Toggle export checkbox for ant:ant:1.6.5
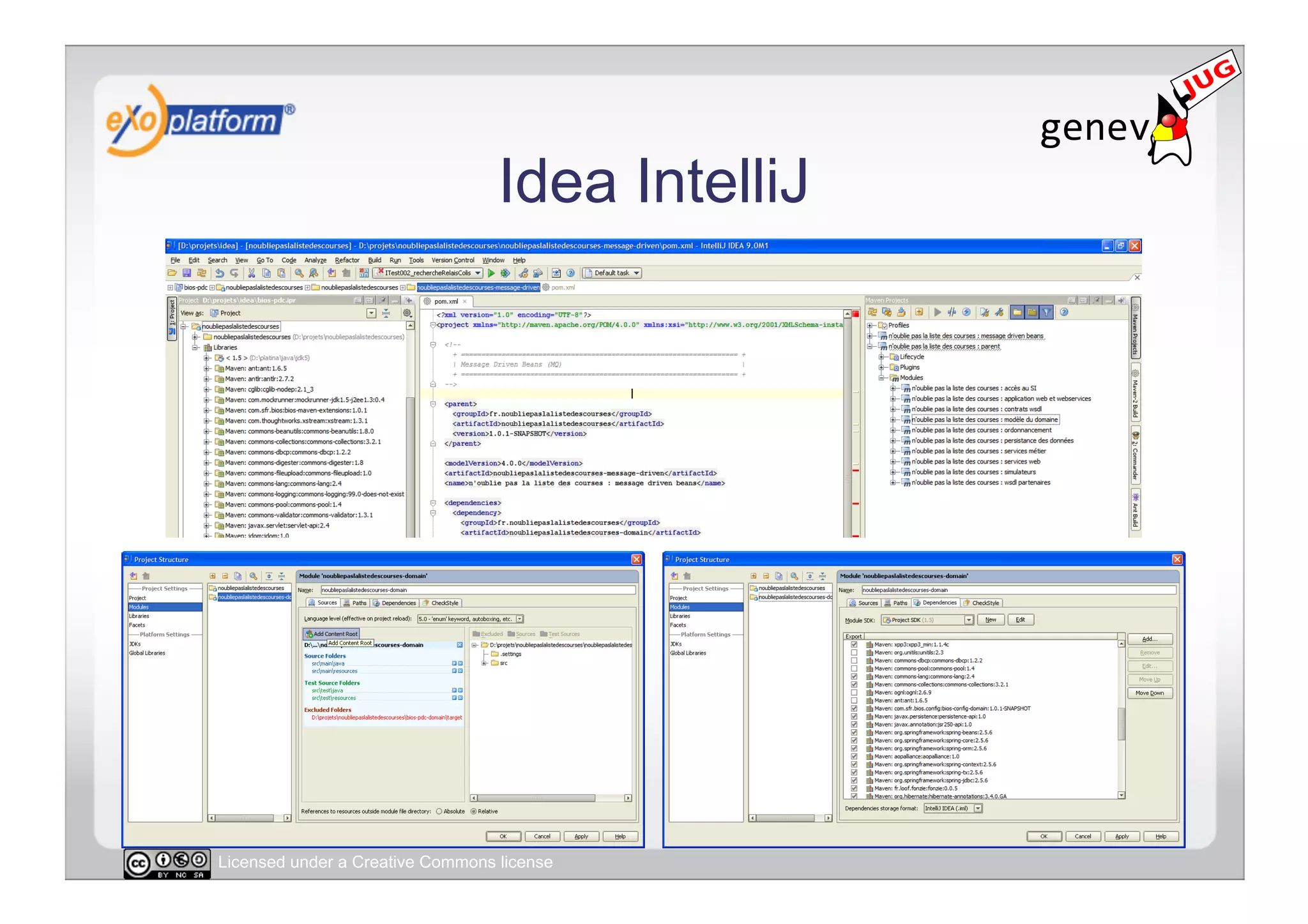 click(854, 701)
